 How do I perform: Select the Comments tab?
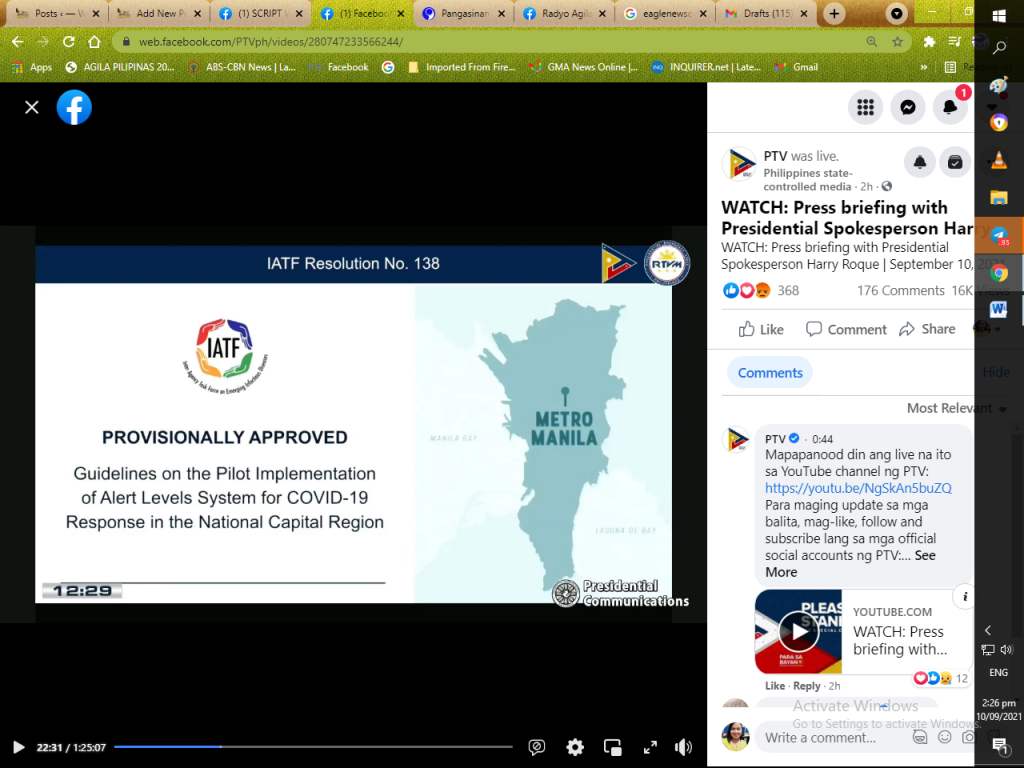click(770, 373)
